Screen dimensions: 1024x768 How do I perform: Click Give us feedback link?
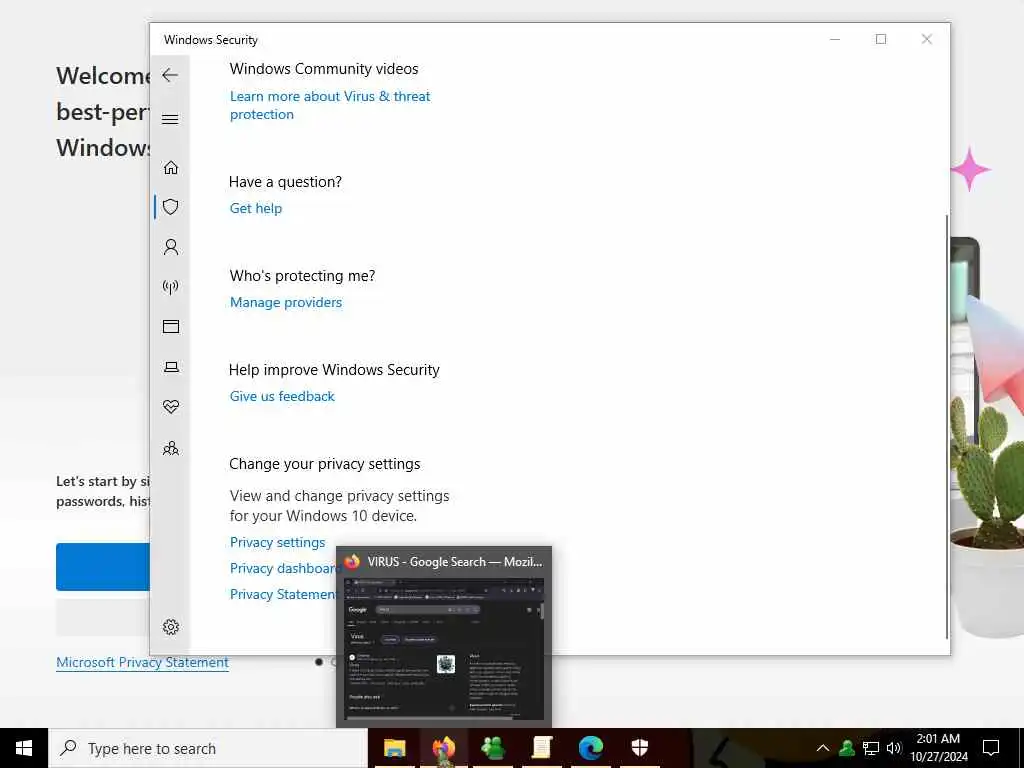[x=282, y=396]
